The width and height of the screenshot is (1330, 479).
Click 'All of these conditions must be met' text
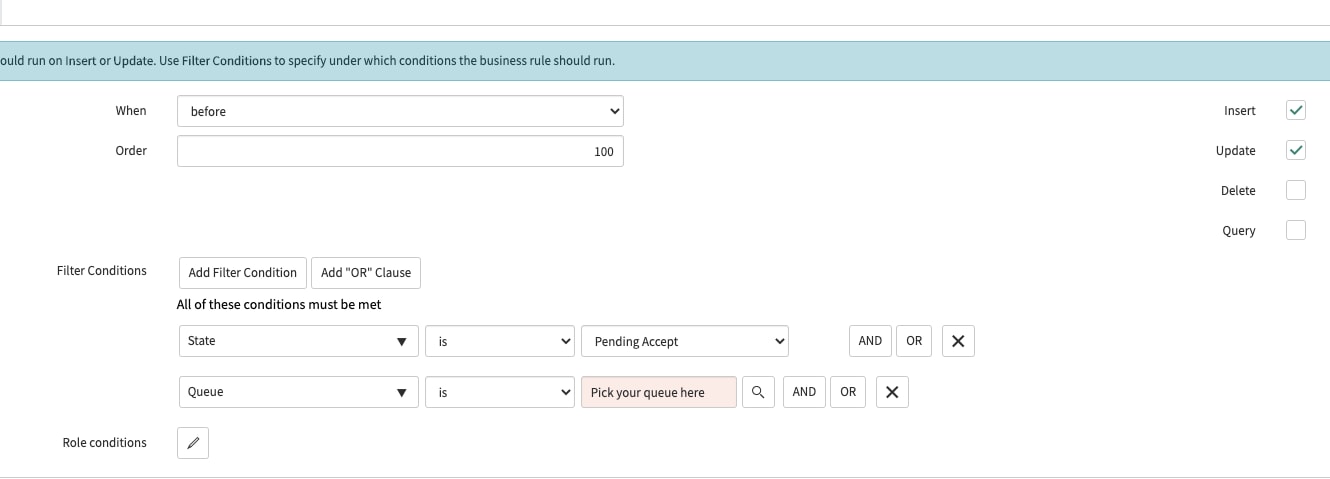279,305
